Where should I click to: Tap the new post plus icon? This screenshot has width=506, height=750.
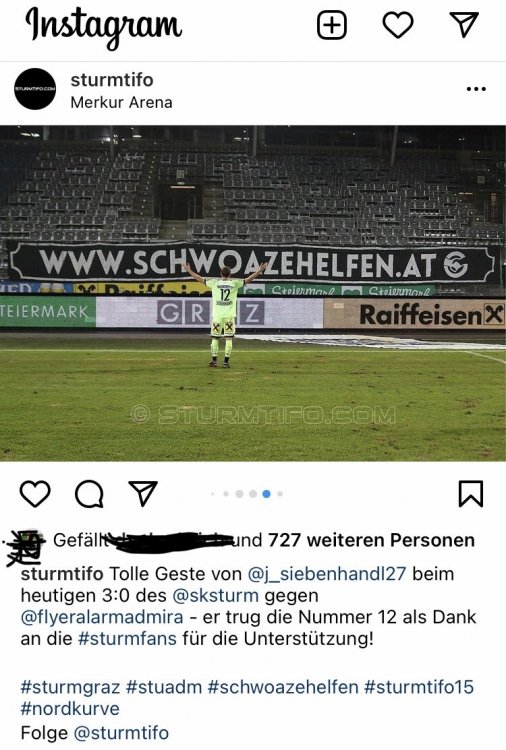331,25
